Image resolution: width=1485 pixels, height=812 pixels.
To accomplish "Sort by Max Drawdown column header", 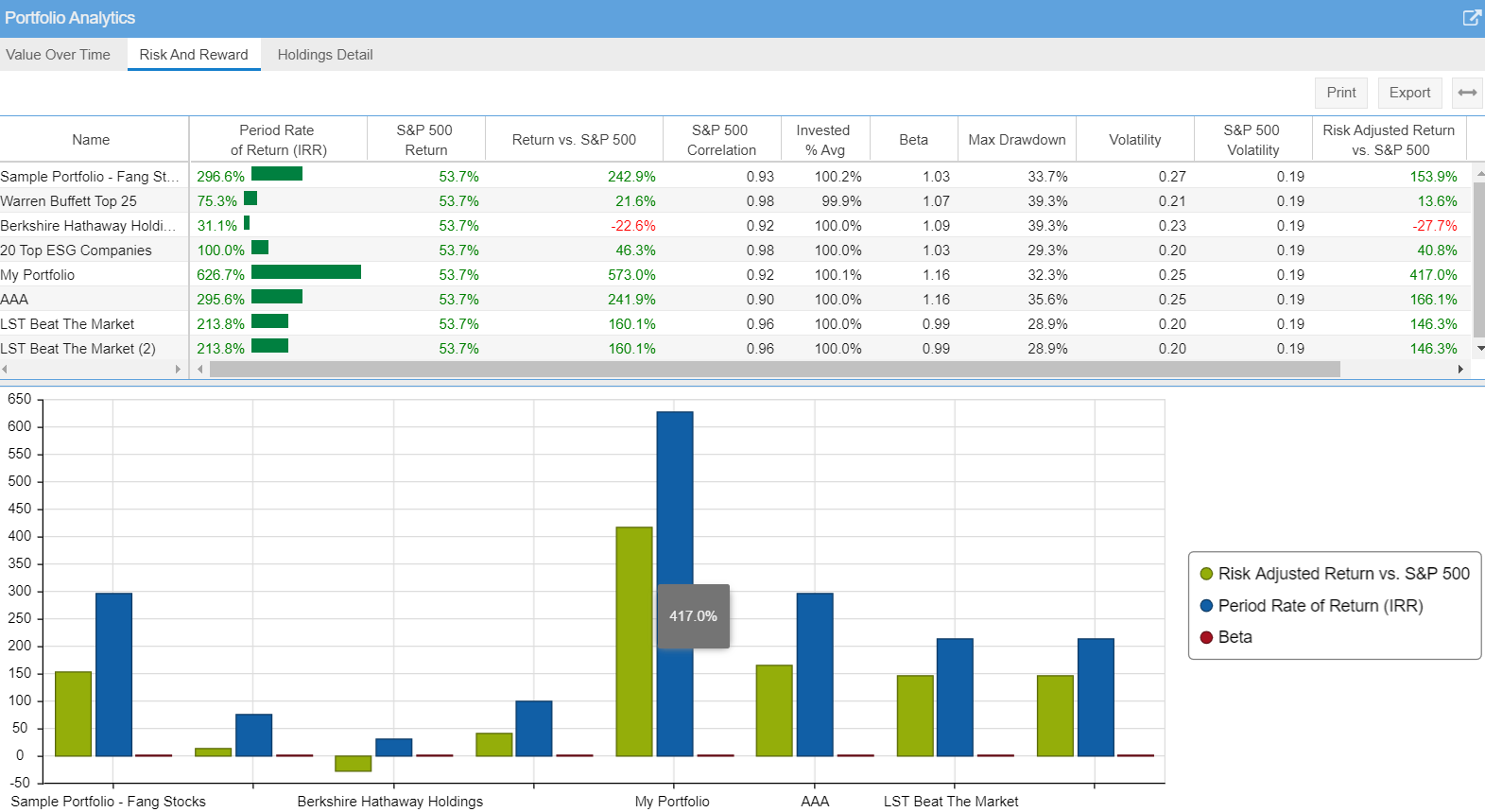I will pyautogui.click(x=1017, y=140).
